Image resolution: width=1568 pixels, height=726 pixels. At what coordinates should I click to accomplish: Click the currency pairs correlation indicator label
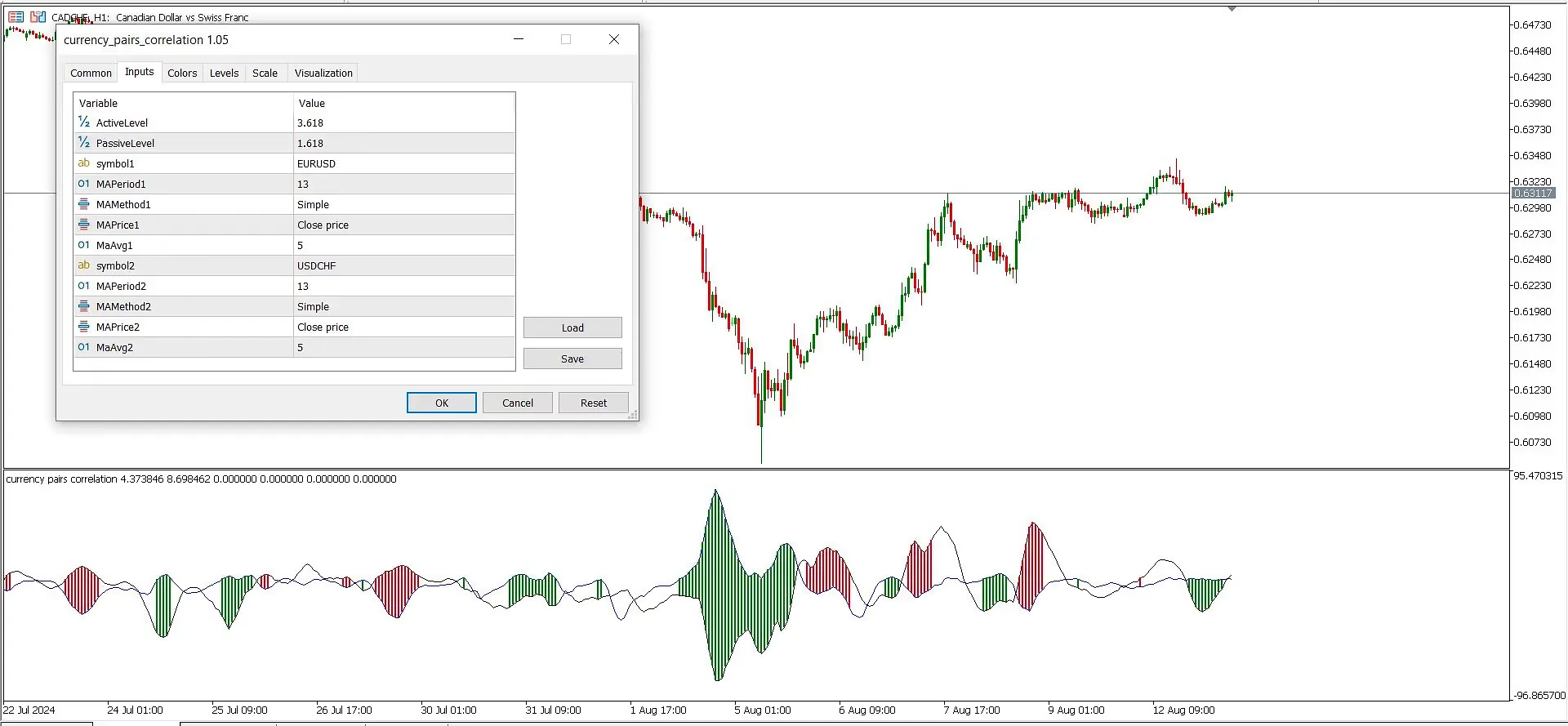pos(201,479)
